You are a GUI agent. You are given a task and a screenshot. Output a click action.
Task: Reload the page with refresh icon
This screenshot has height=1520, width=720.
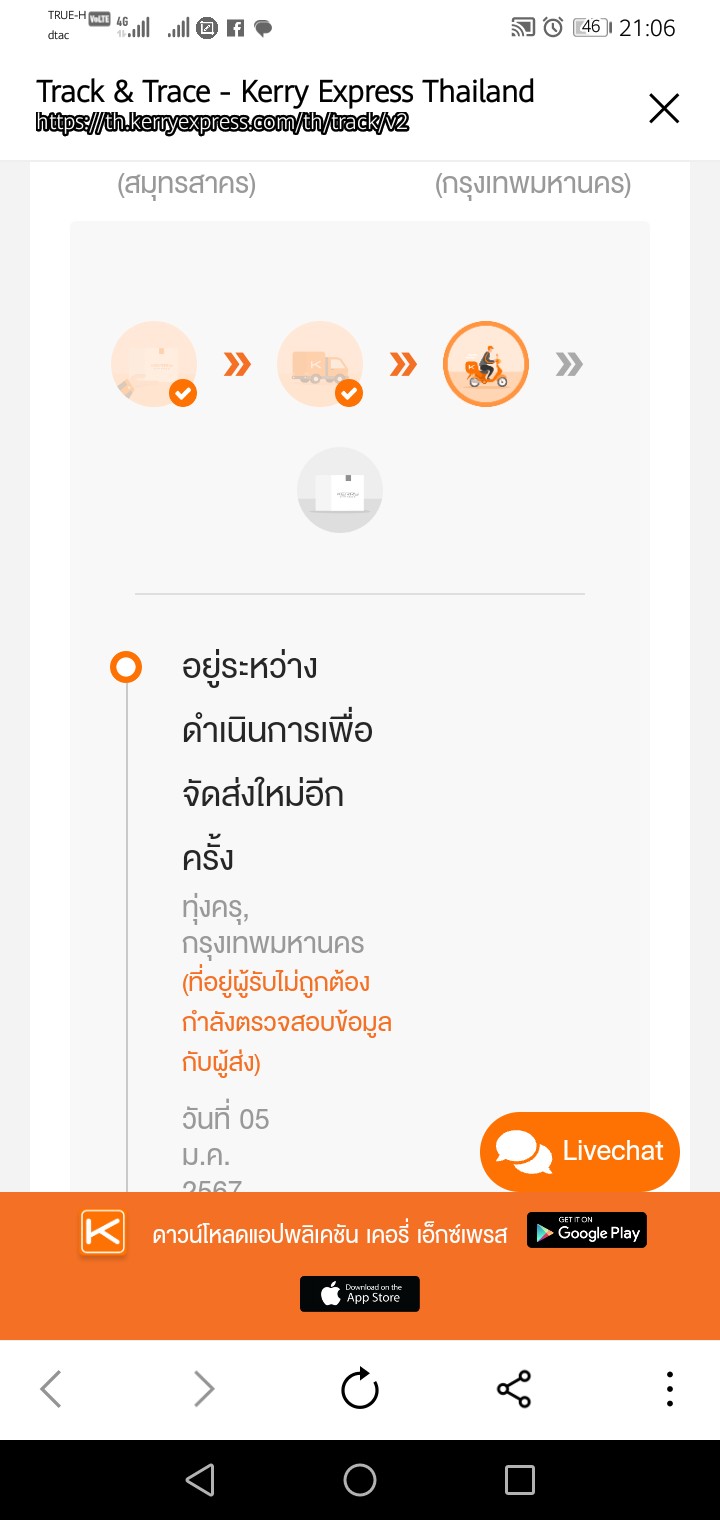(360, 1389)
